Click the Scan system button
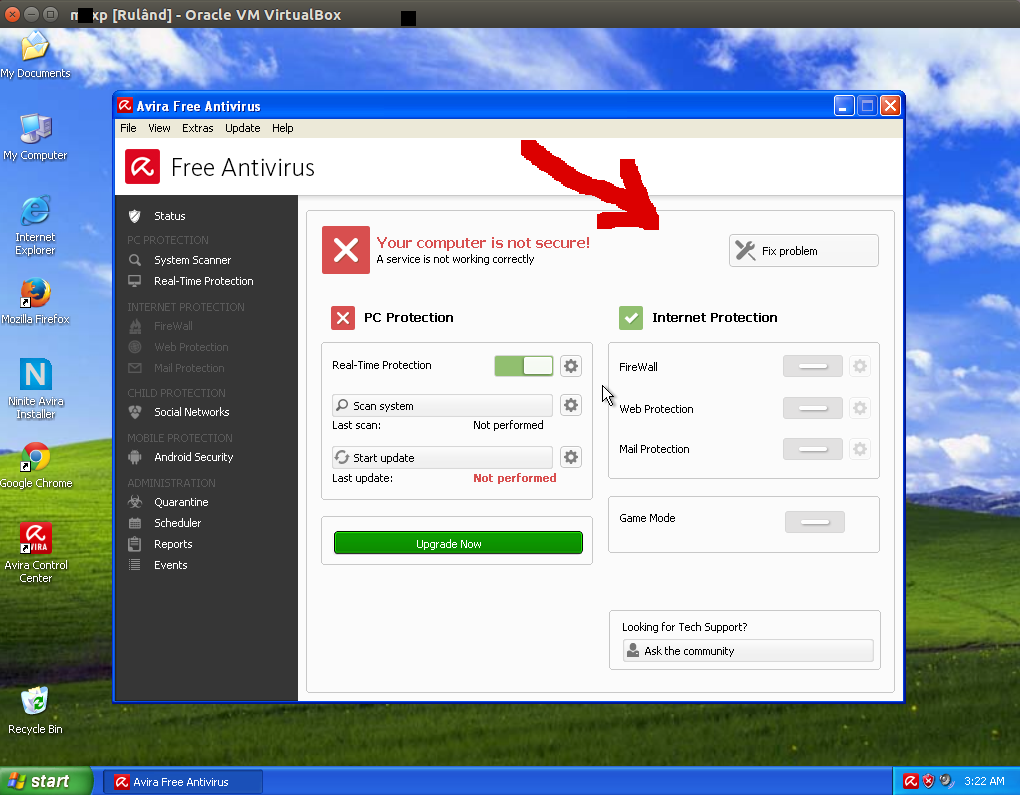1020x795 pixels. coord(442,405)
